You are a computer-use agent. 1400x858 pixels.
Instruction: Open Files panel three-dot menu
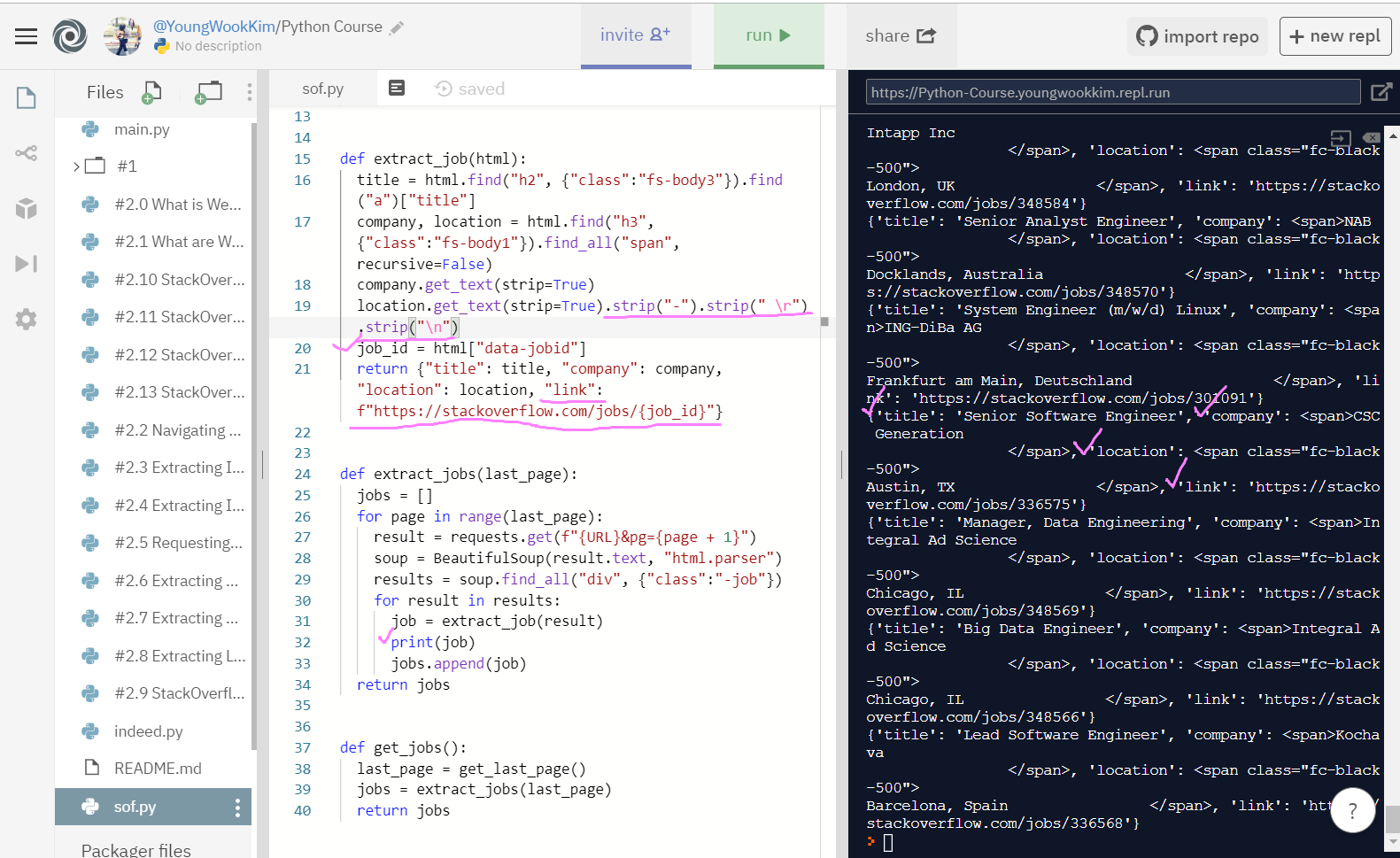coord(250,92)
